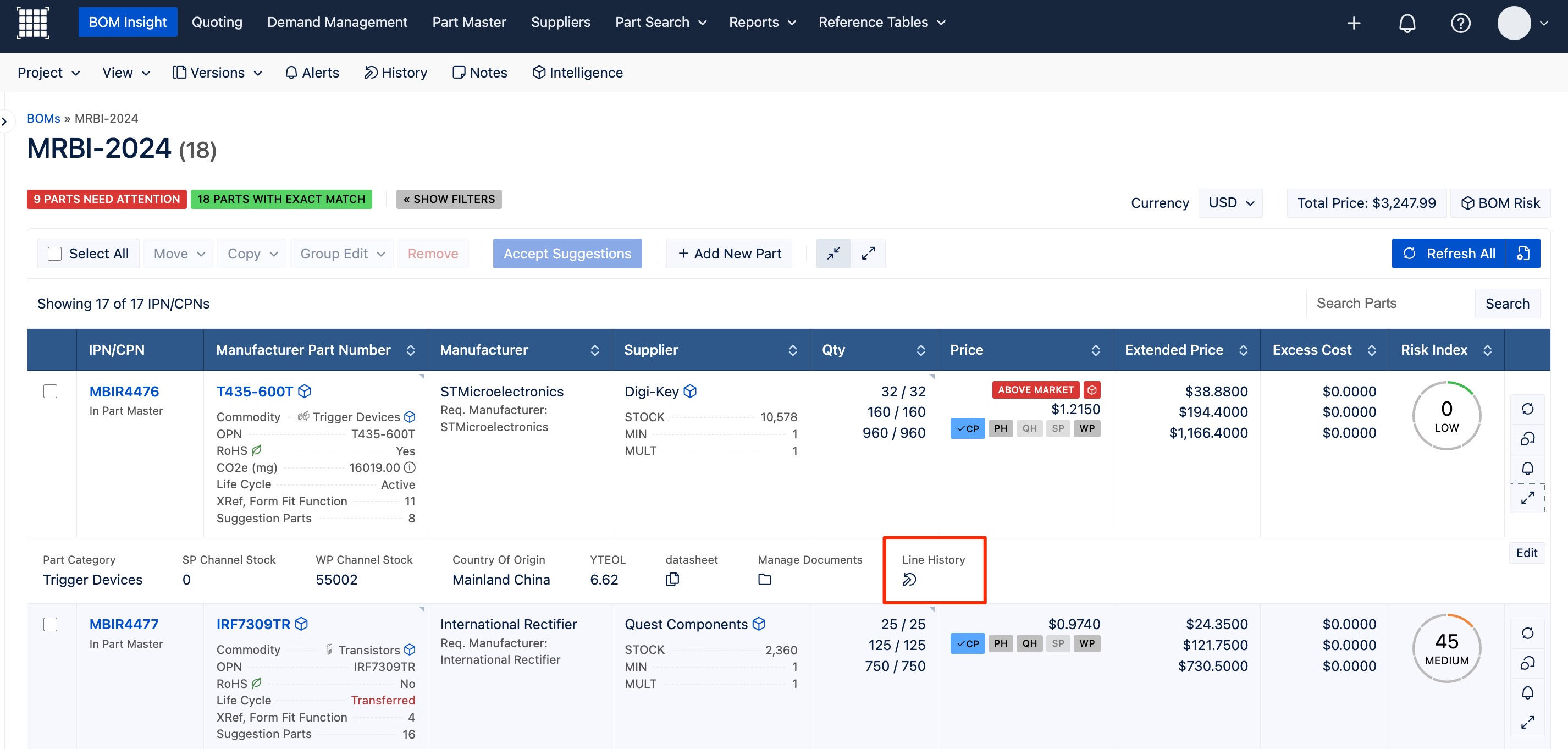
Task: Select the BOM Insight tab
Action: [x=128, y=23]
